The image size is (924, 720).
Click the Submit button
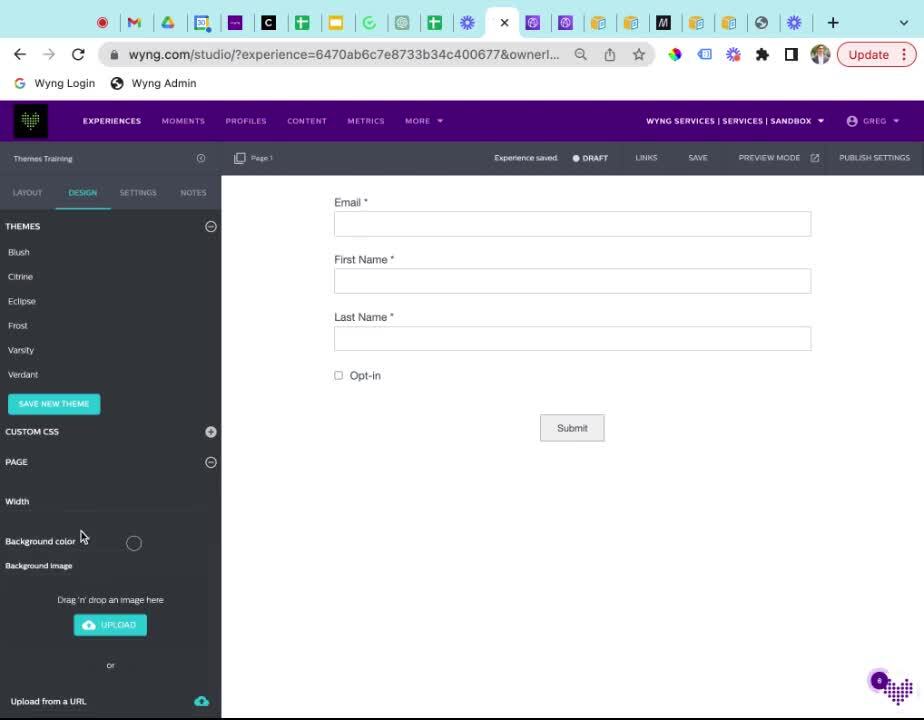tap(572, 428)
